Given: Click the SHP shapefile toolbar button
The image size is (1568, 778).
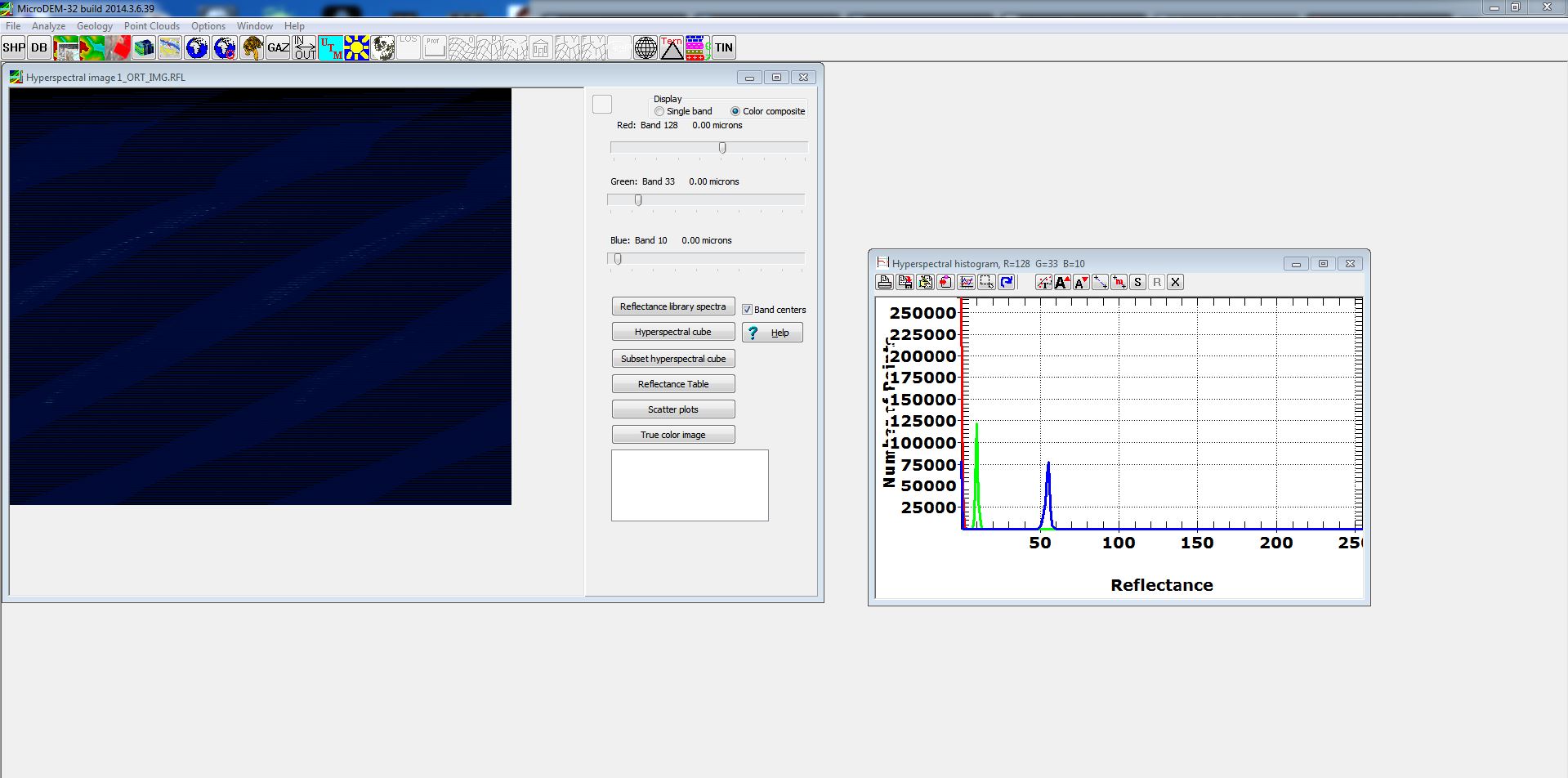Looking at the screenshot, I should [14, 48].
